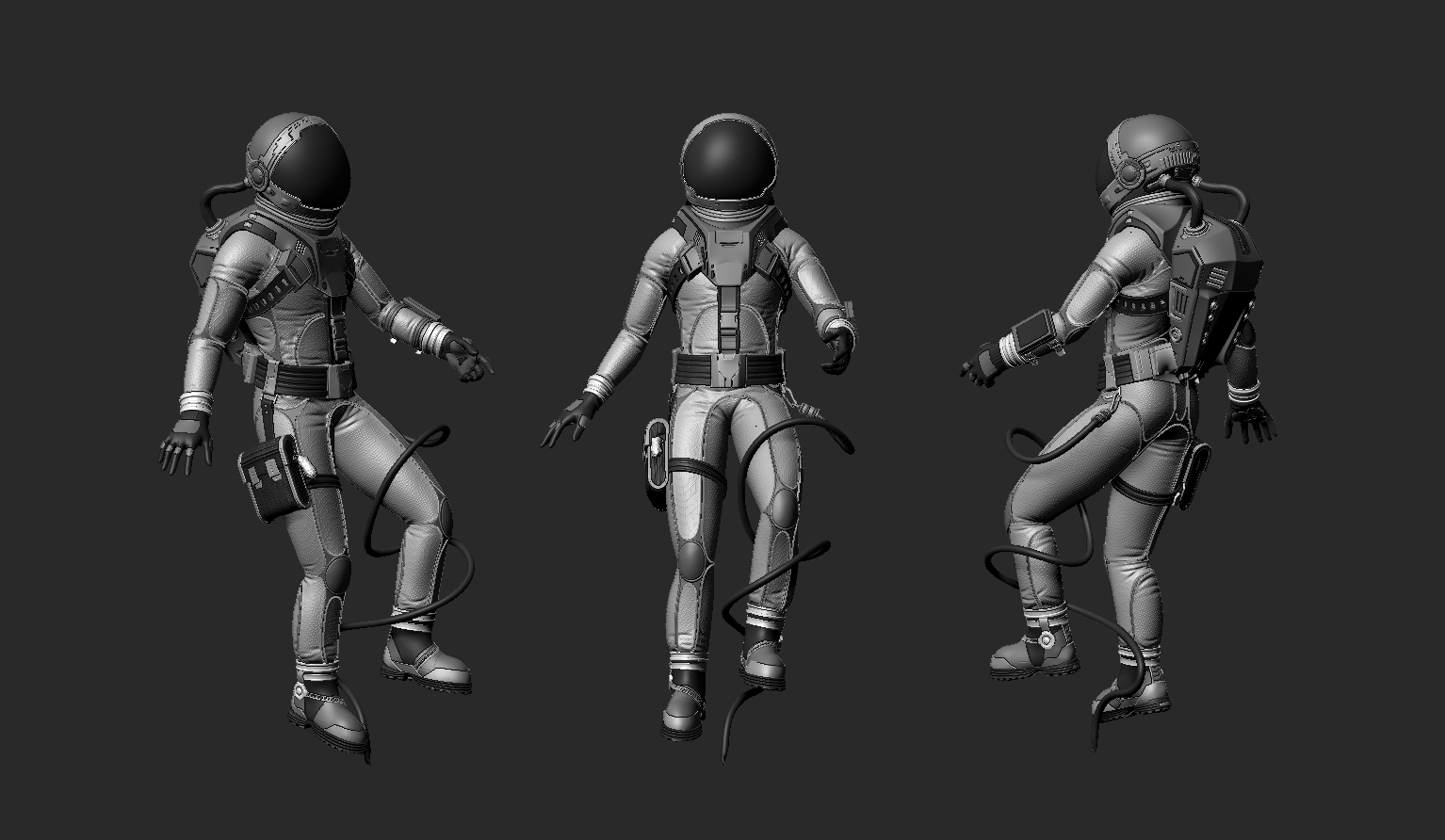
Task: Click the thigh pouch on the three-quarter view astronaut
Action: [x=274, y=477]
